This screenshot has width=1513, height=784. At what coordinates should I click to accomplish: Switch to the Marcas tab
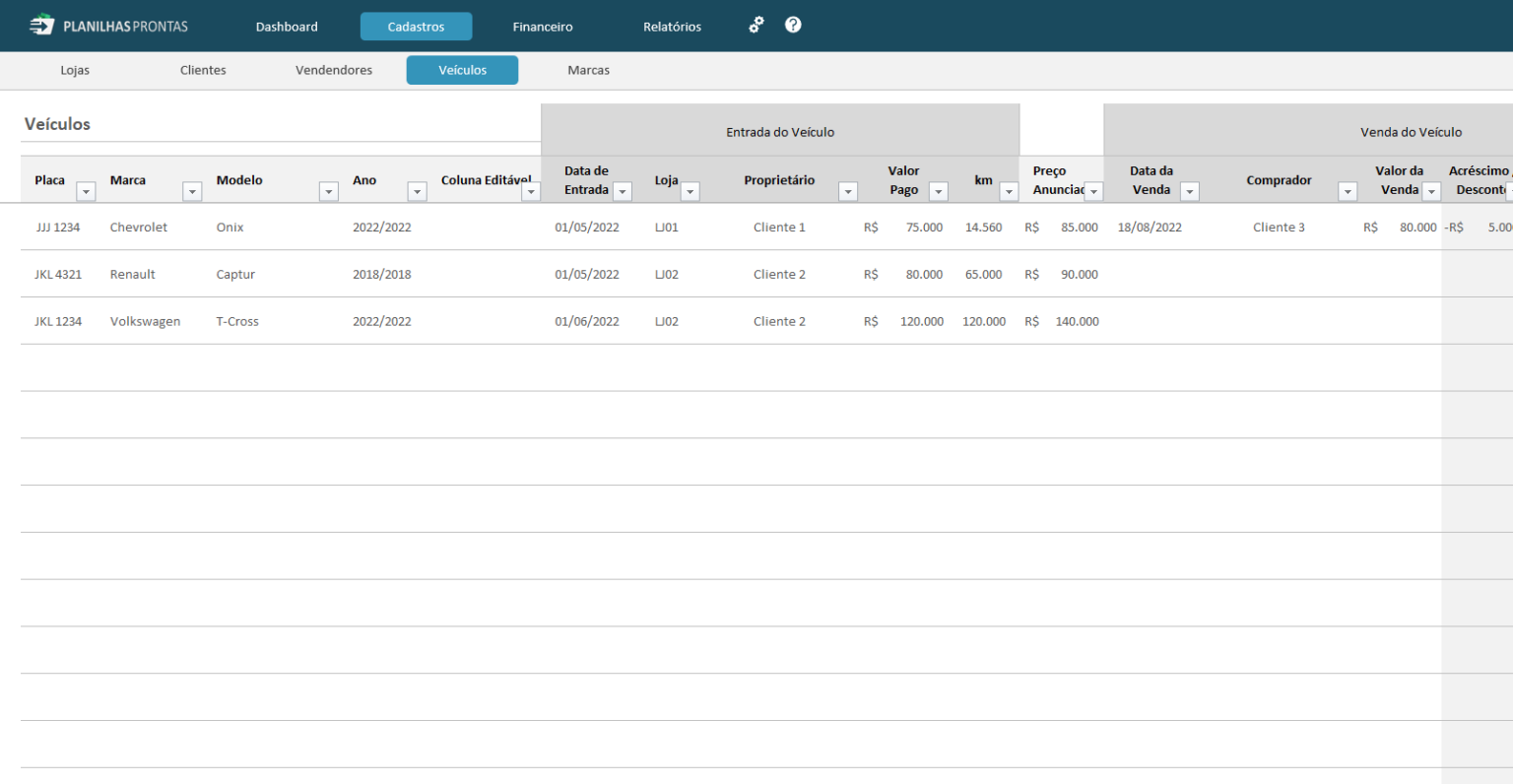pos(589,70)
